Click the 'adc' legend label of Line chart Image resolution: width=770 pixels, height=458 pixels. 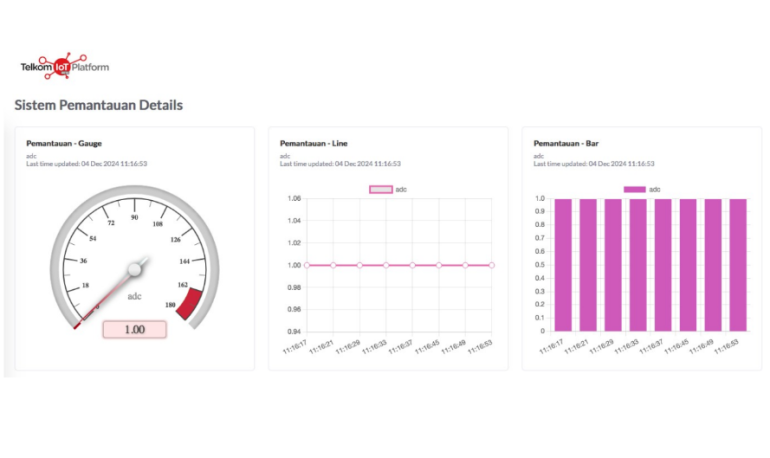(401, 189)
